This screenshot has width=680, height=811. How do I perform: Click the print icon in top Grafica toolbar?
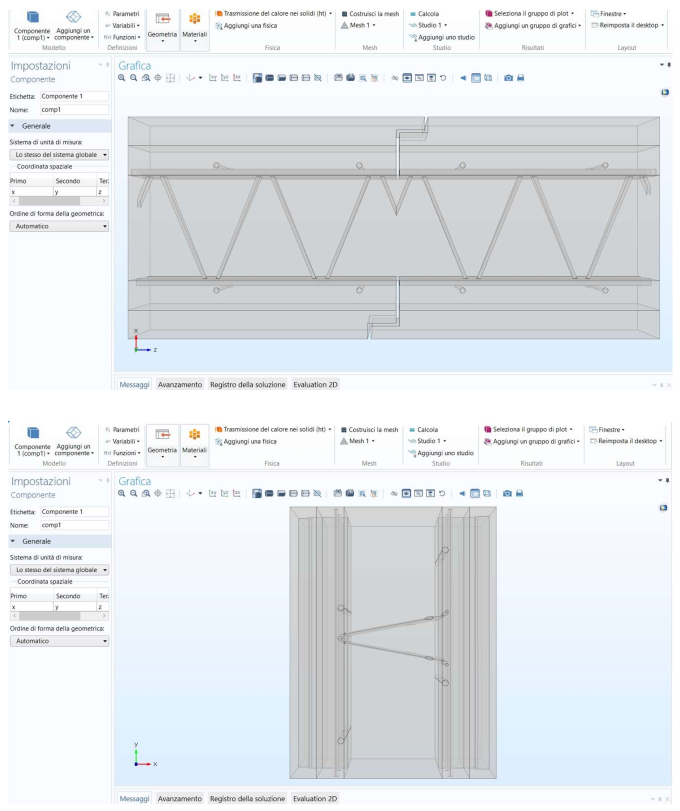pyautogui.click(x=521, y=78)
